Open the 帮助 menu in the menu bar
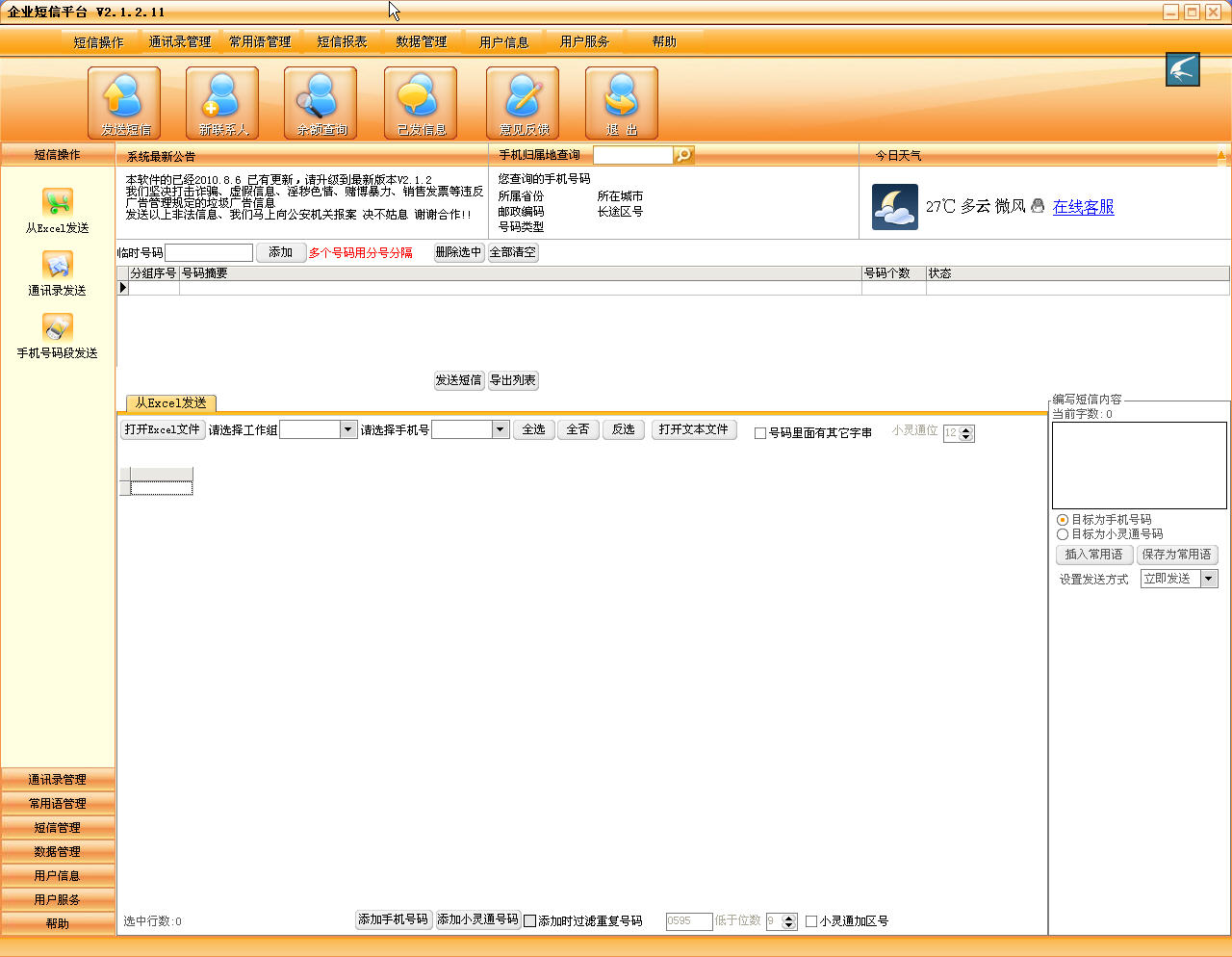Image resolution: width=1232 pixels, height=957 pixels. (664, 42)
